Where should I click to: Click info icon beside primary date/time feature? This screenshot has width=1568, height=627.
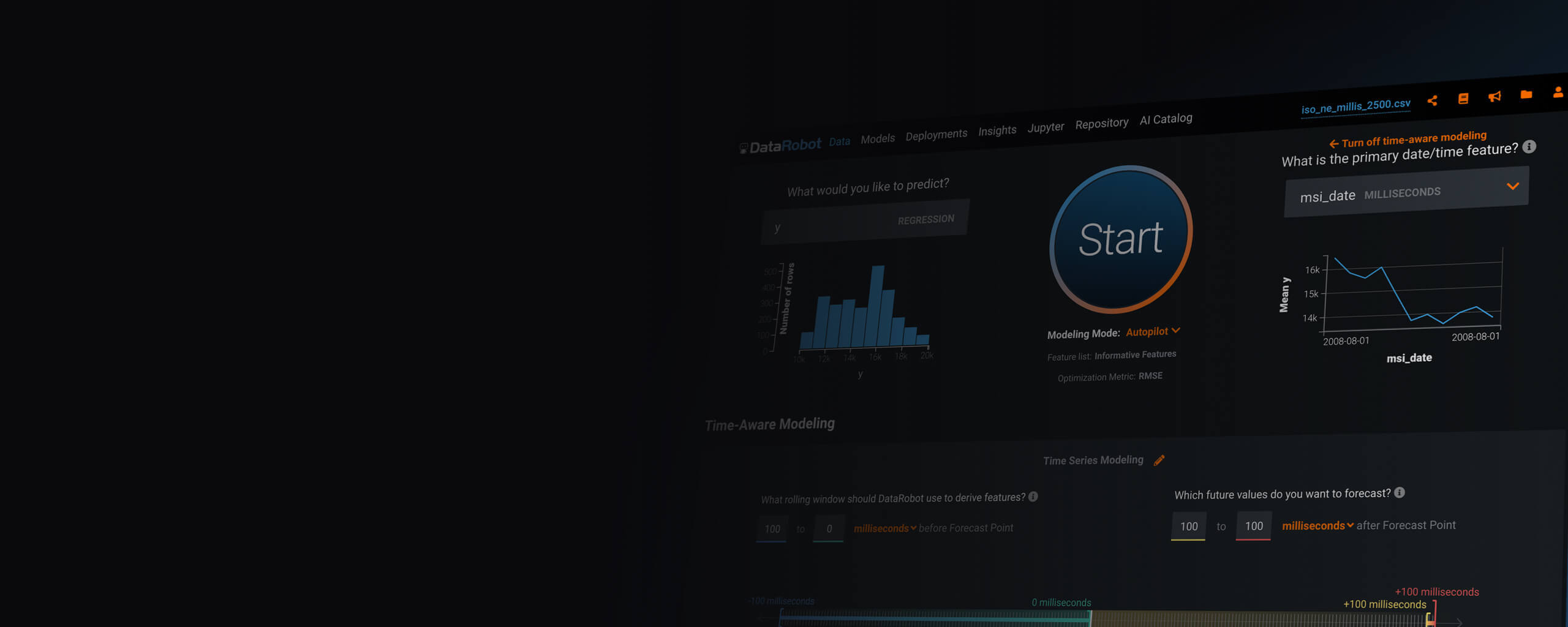point(1529,146)
